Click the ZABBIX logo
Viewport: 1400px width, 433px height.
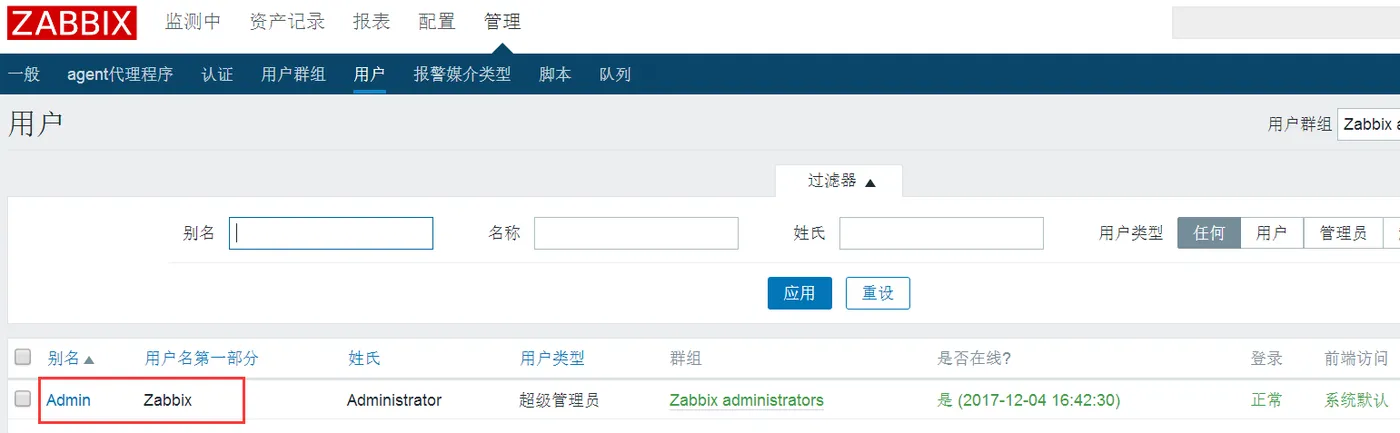71,22
